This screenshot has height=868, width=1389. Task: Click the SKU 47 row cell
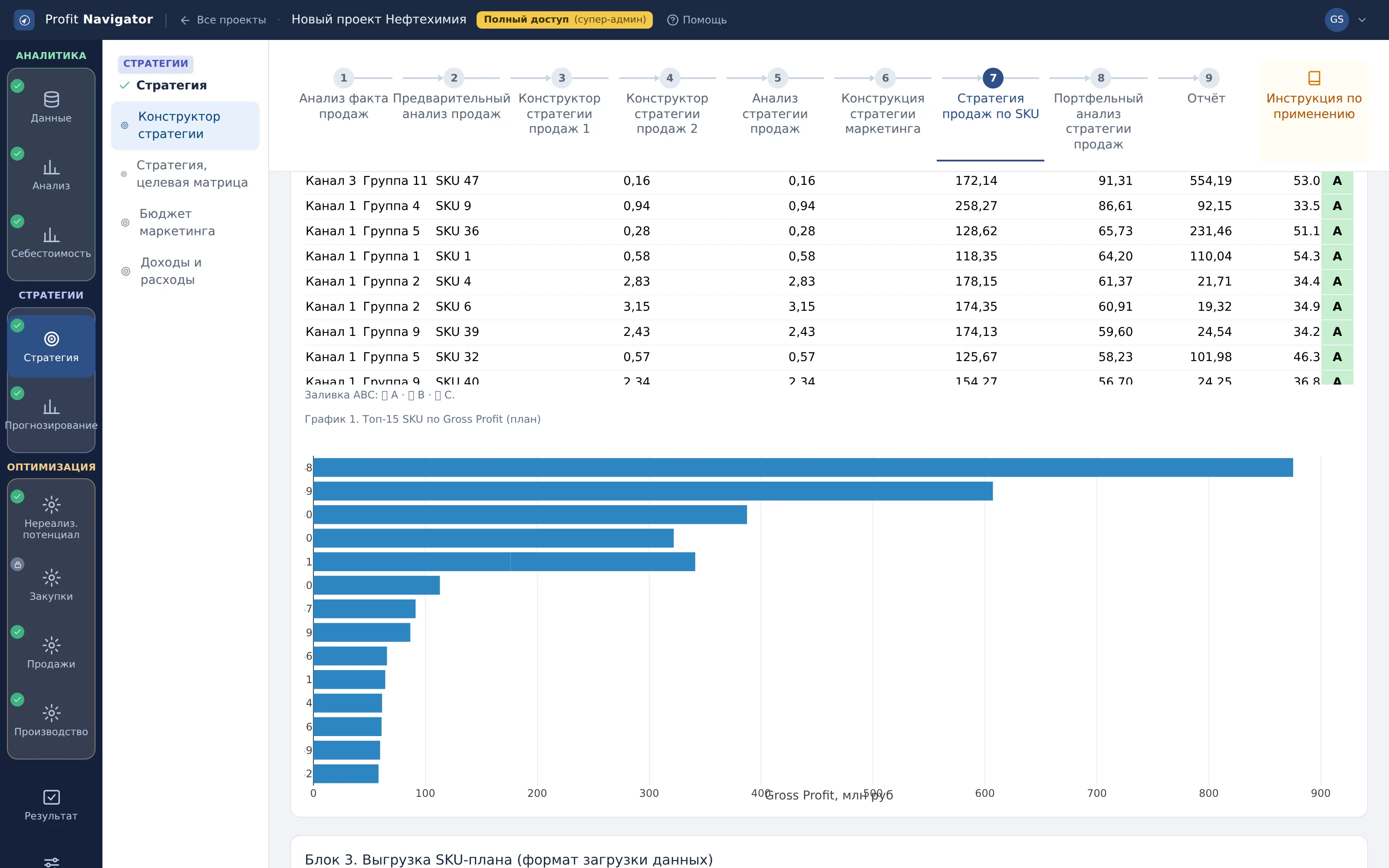pyautogui.click(x=457, y=181)
